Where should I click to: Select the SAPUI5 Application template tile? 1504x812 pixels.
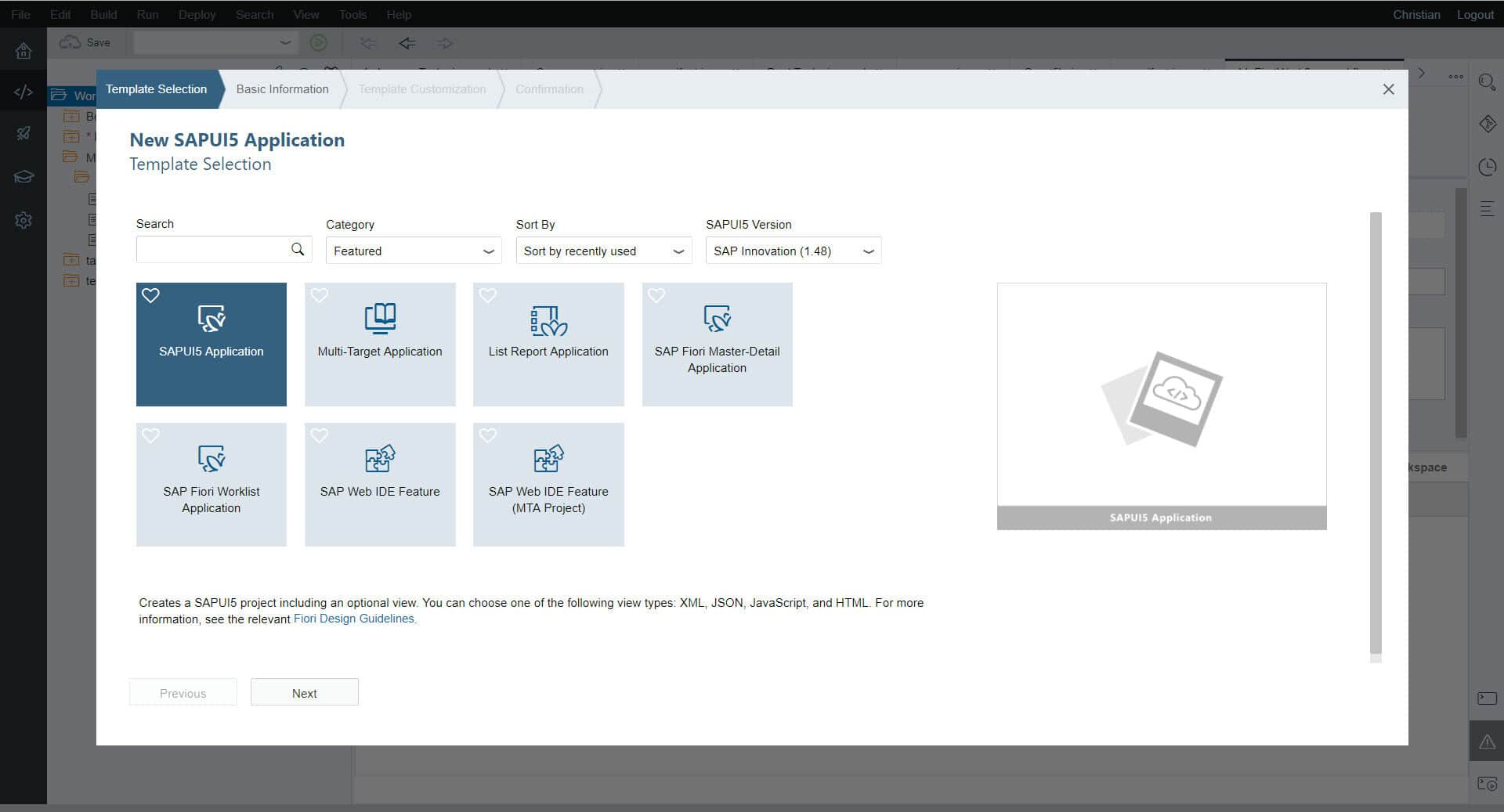click(x=211, y=344)
